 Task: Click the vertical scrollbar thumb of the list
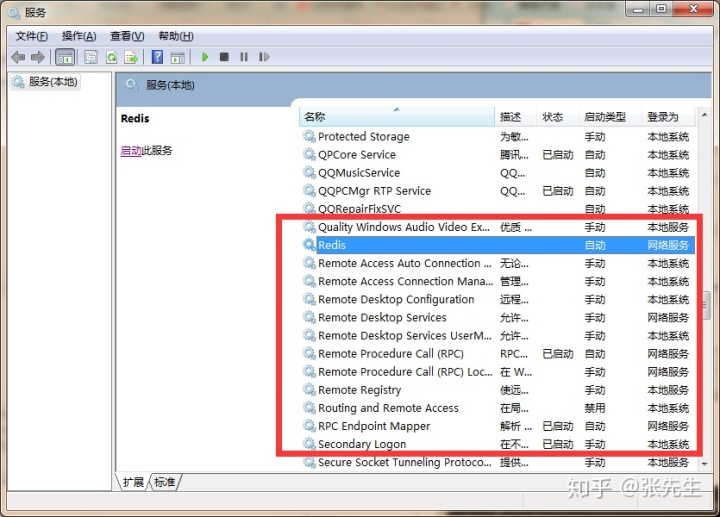click(x=704, y=304)
